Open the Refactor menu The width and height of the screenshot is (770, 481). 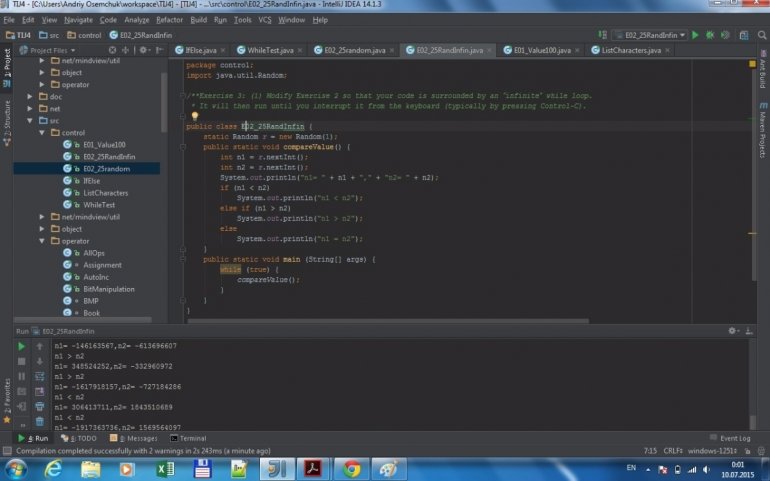pos(170,19)
